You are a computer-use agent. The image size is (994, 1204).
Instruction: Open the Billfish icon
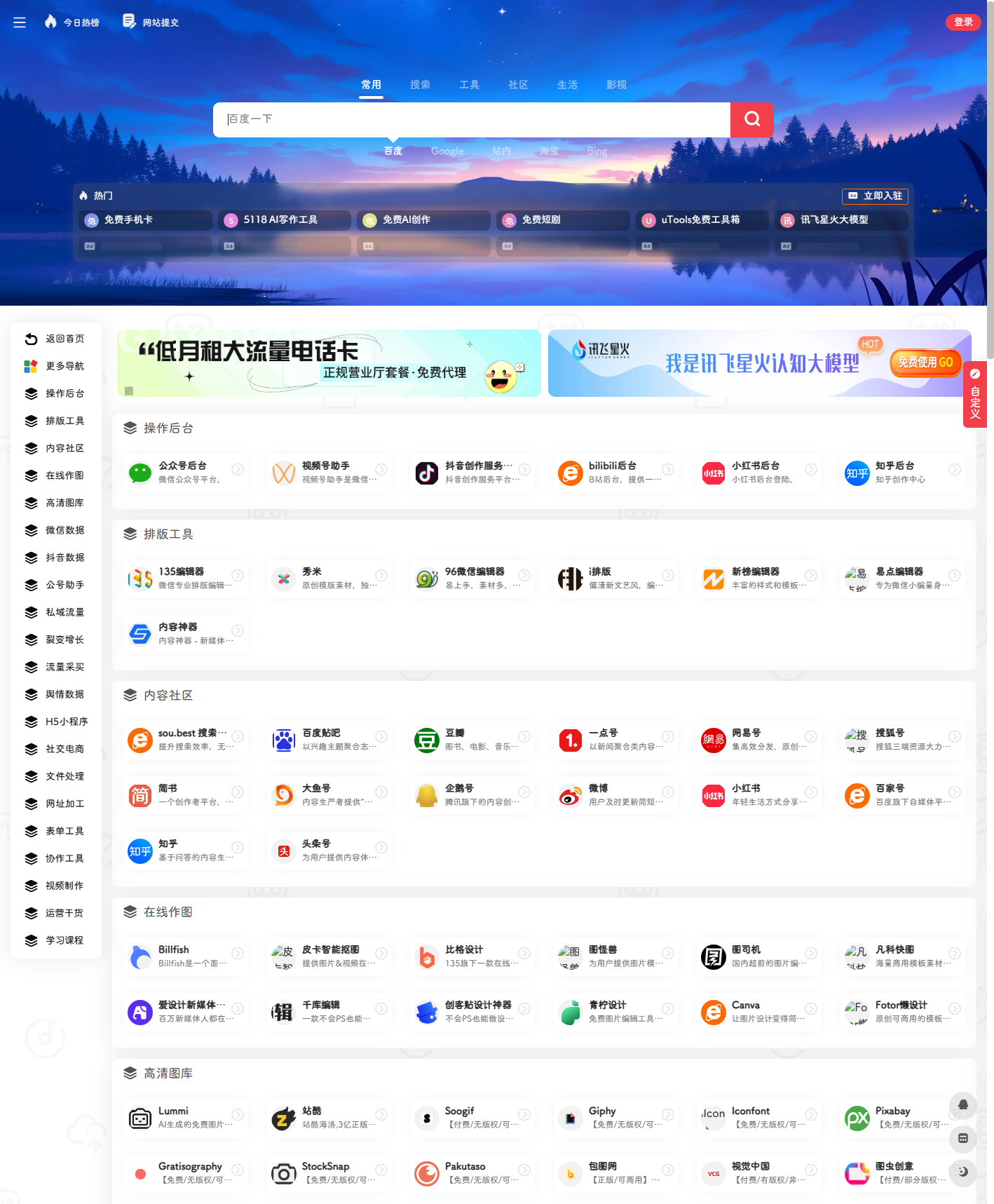click(x=140, y=956)
